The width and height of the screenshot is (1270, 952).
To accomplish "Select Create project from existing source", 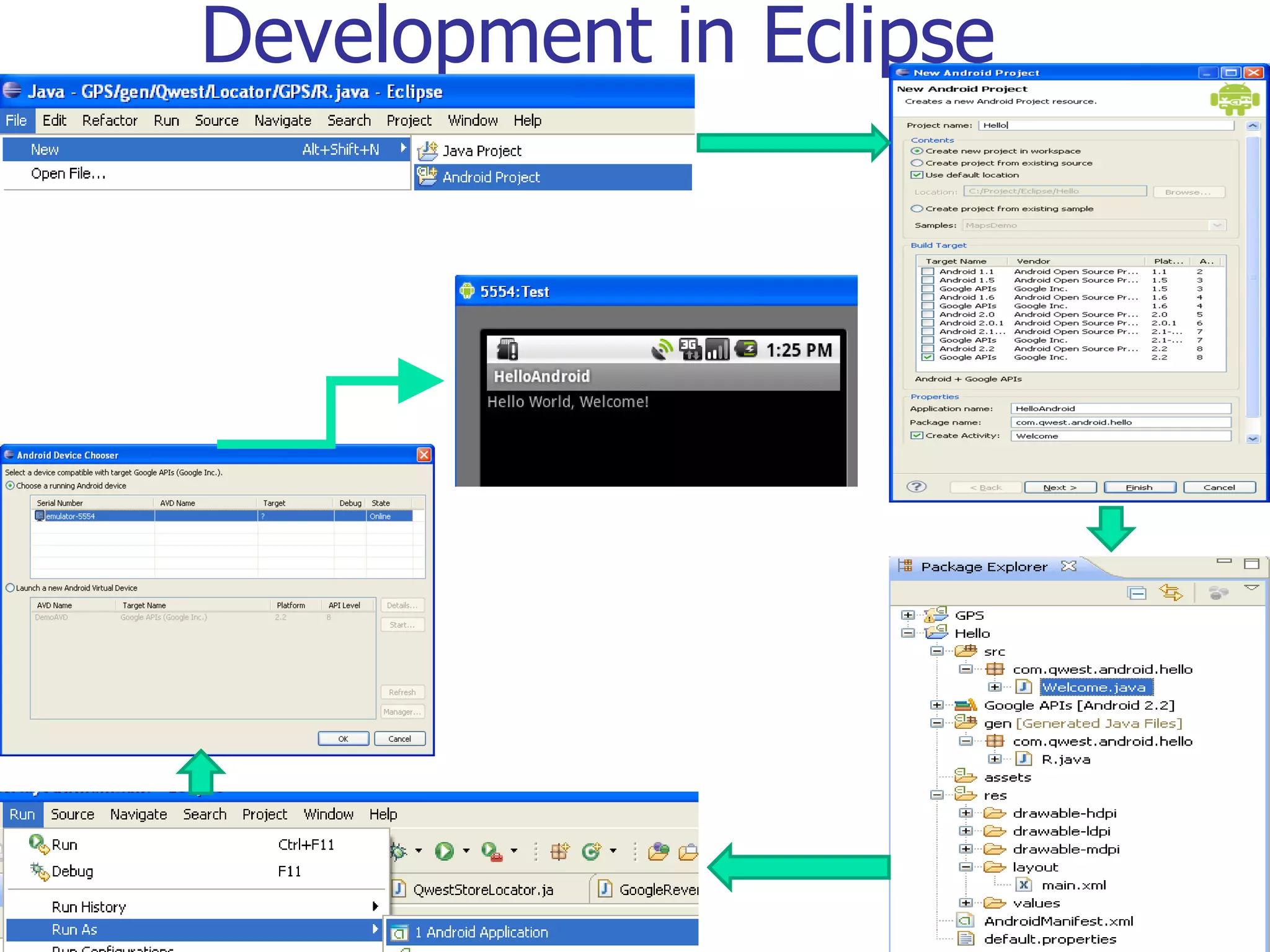I will (x=917, y=163).
